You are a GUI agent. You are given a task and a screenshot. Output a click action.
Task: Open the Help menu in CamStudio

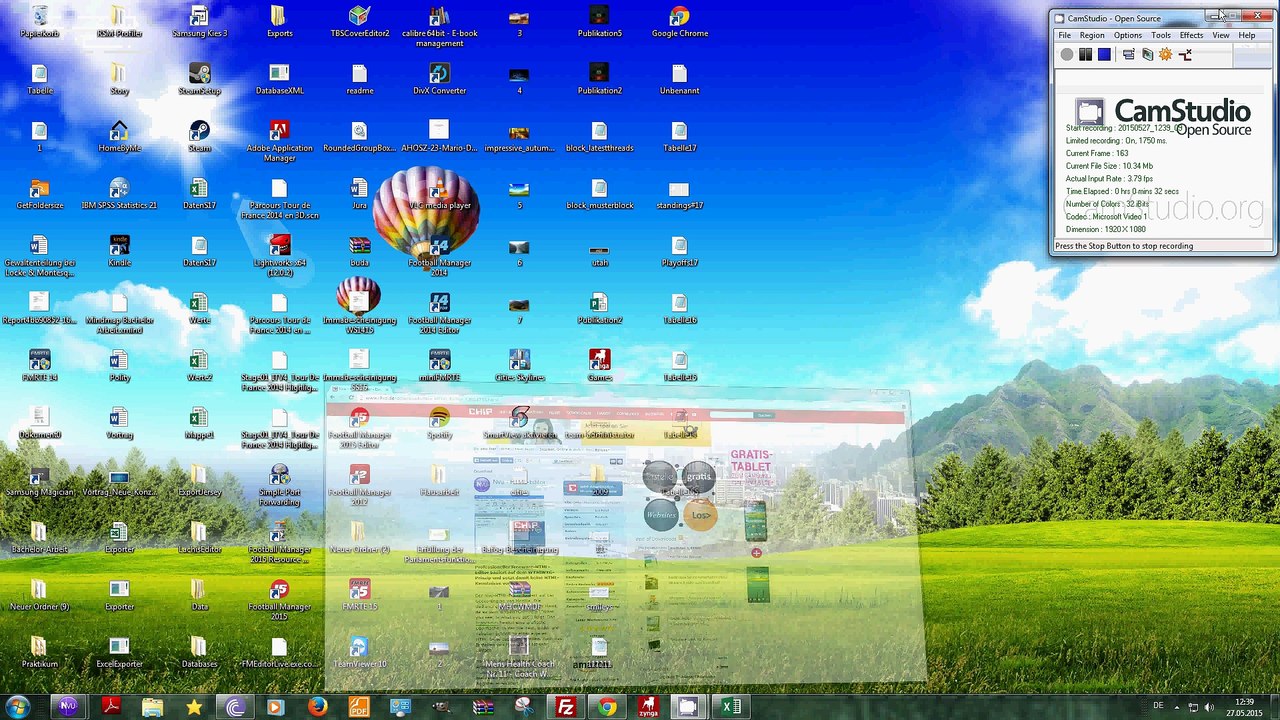click(x=1247, y=35)
